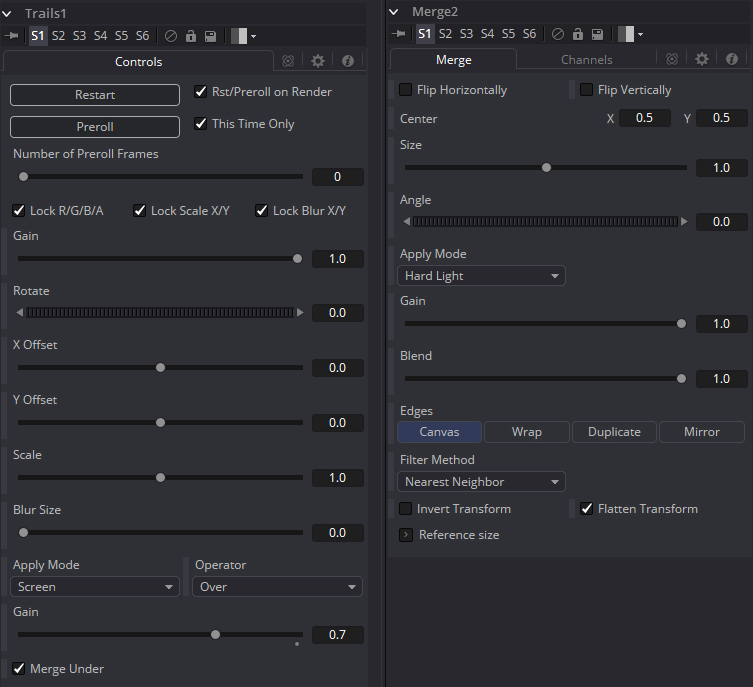Screen dimensions: 753x687
Task: Open Trails1 Apply Mode dropdown (Screen)
Action: [x=95, y=587]
